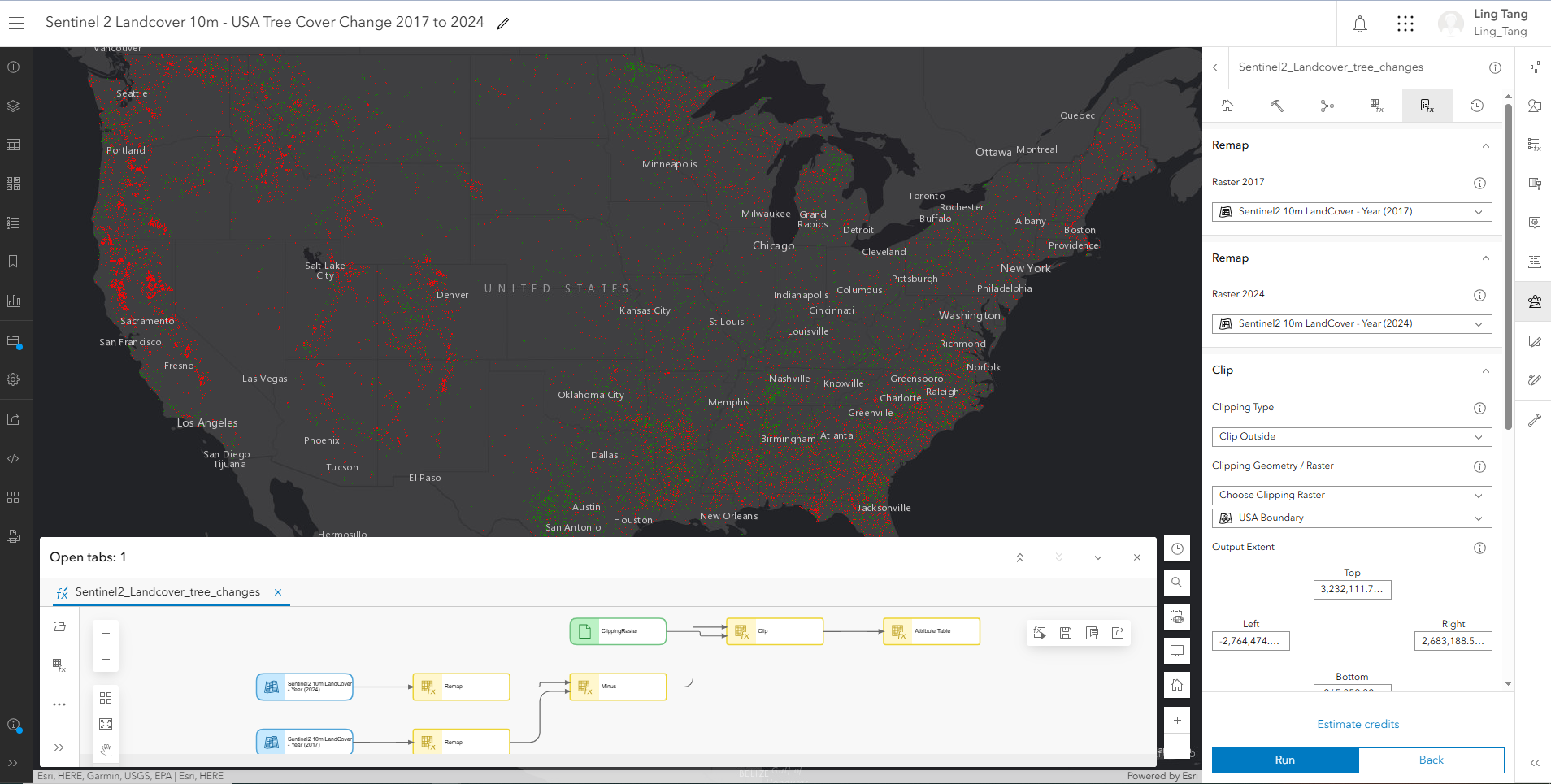Open the Add content button in left sidebar
This screenshot has width=1551, height=784.
pos(13,67)
